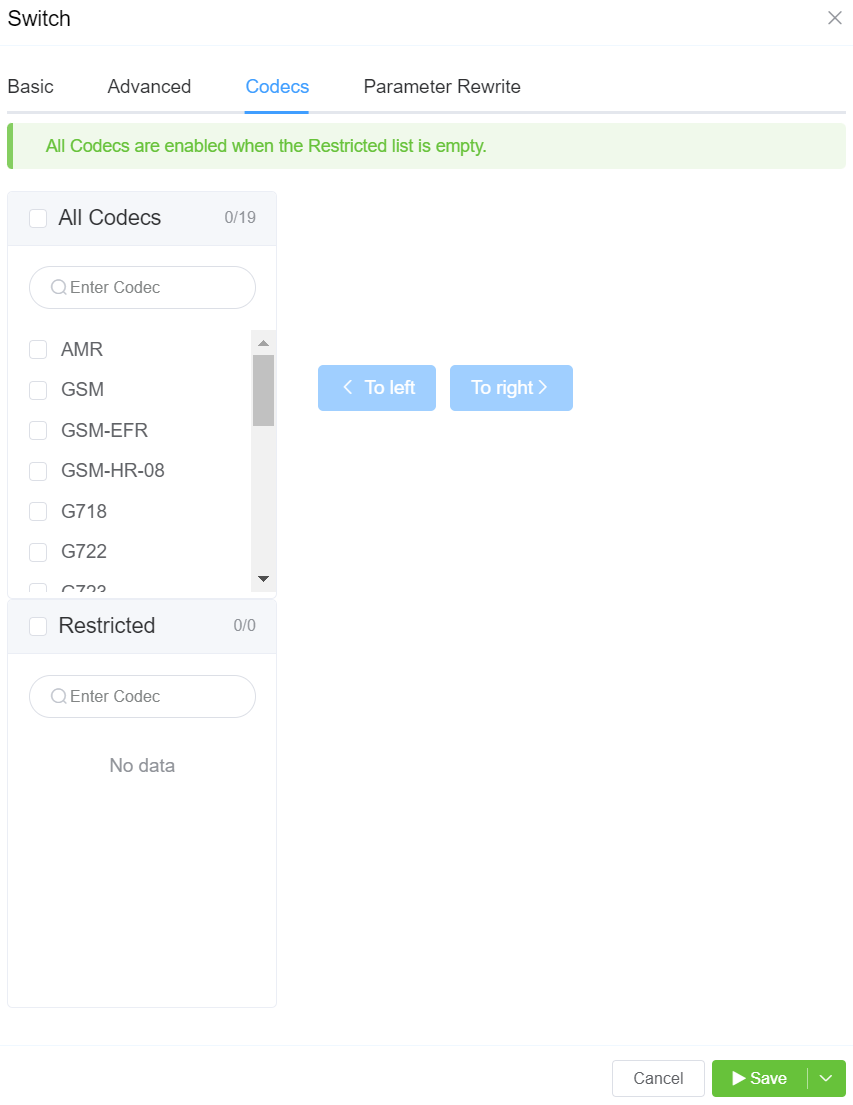
Task: Enable the GSM-HR-08 checkbox
Action: [38, 471]
